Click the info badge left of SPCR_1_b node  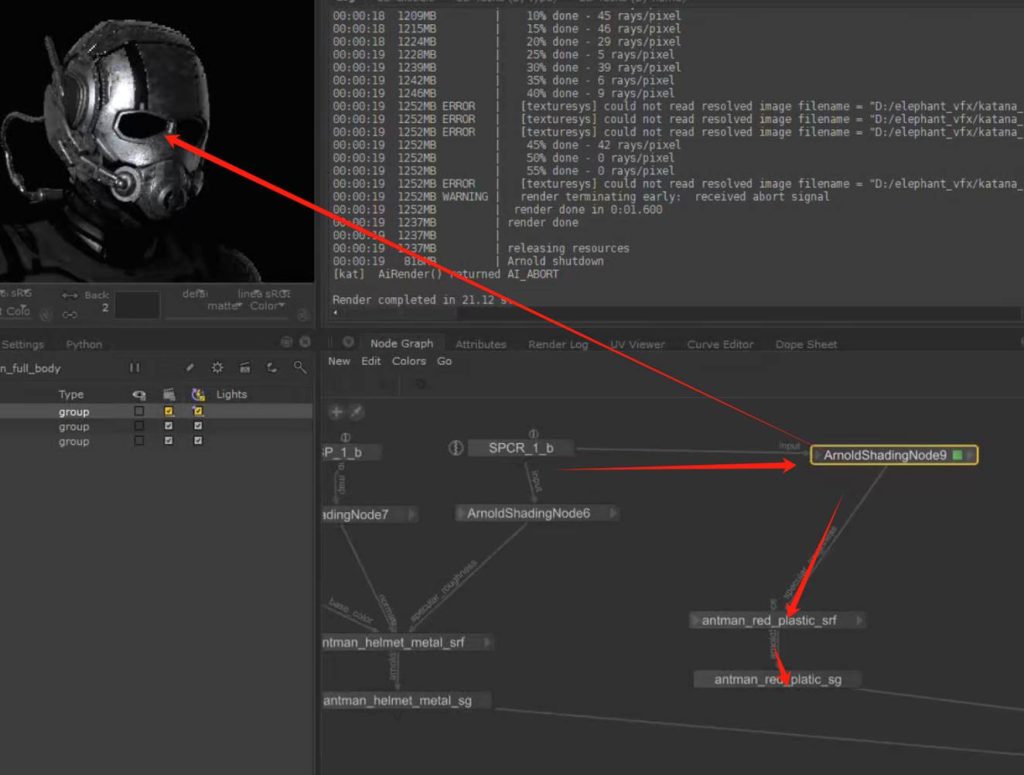456,448
